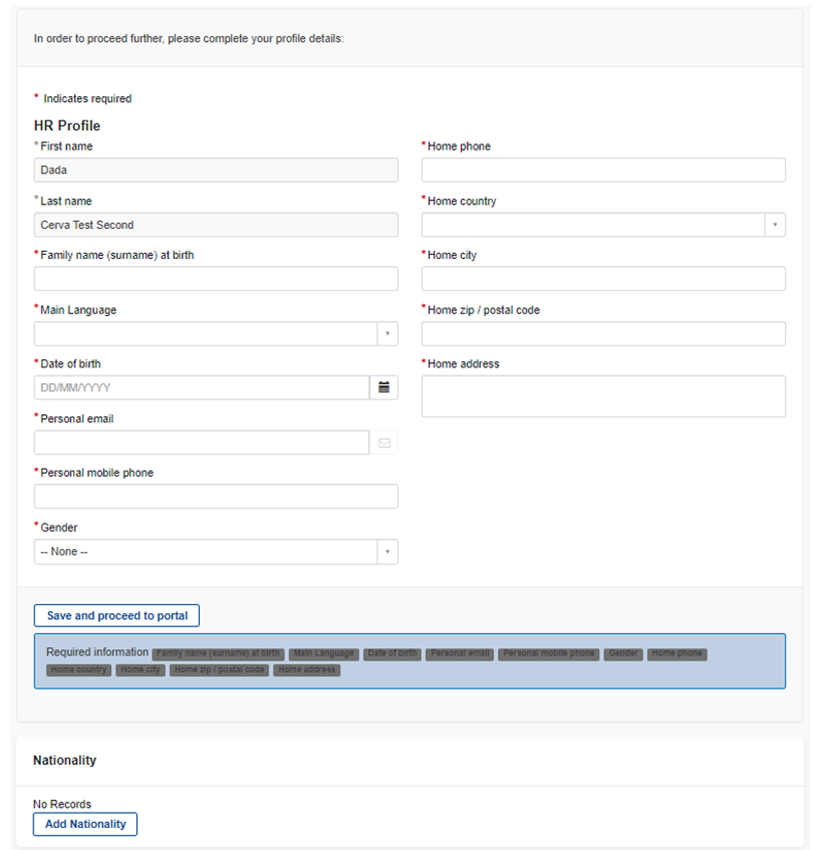The image size is (820, 850).
Task: Expand the Main Language dropdown
Action: click(x=388, y=333)
